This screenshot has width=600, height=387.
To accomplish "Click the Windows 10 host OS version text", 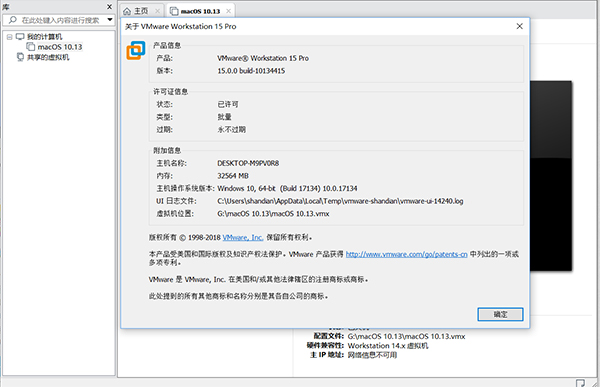I will coord(287,188).
